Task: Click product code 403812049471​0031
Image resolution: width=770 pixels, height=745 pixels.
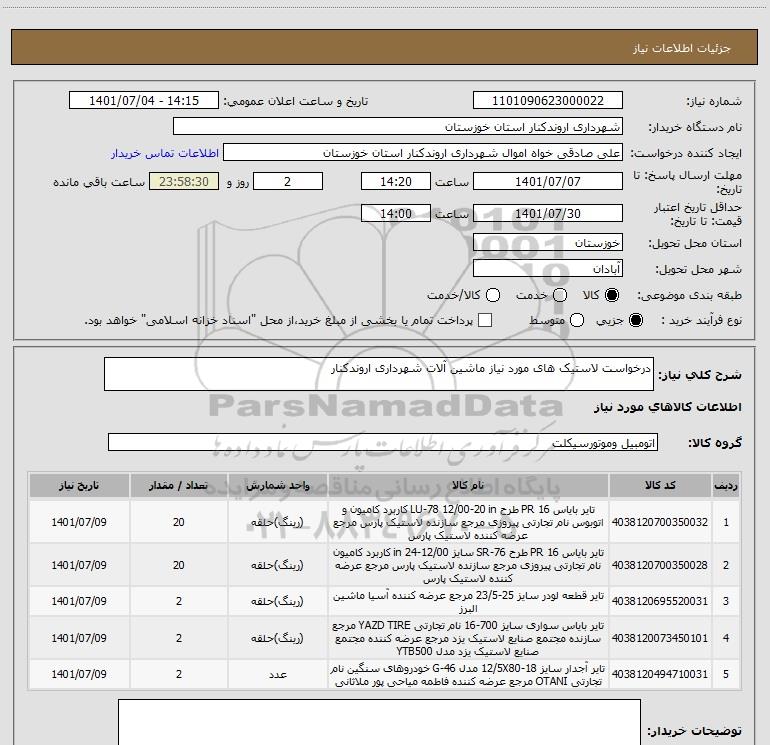Action: (x=660, y=674)
